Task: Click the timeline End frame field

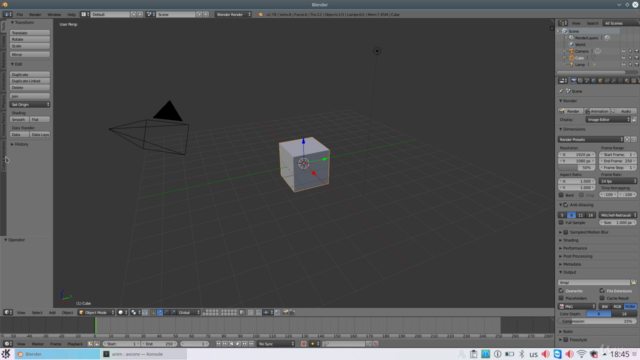Action: 160,344
